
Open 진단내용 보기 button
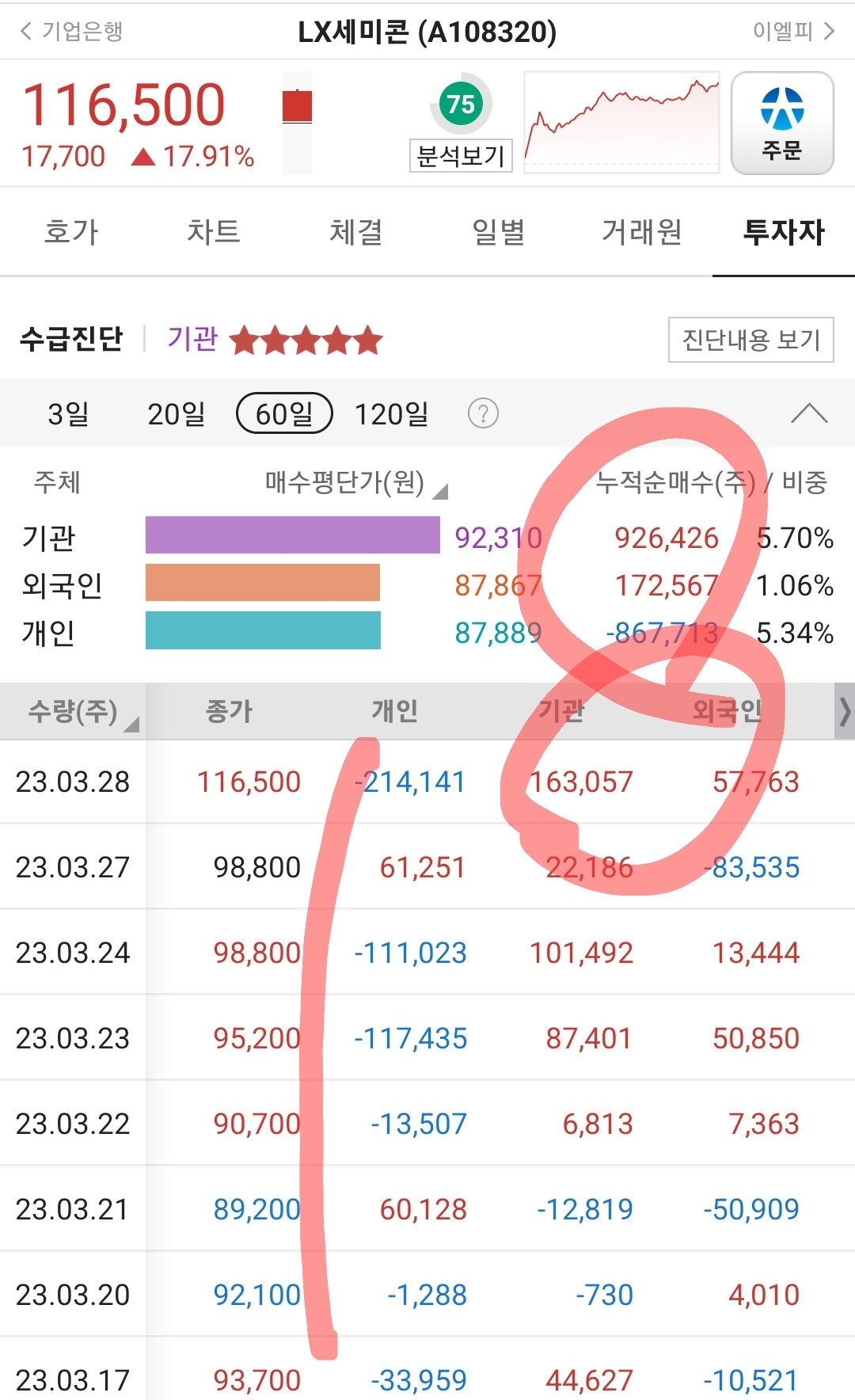click(x=750, y=340)
